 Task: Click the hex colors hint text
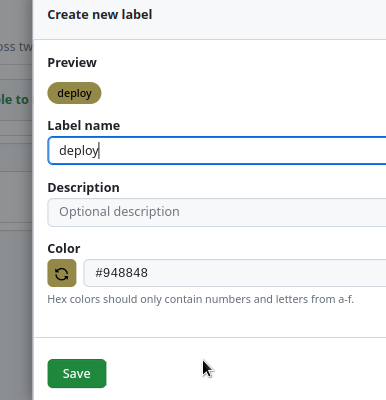(200, 299)
